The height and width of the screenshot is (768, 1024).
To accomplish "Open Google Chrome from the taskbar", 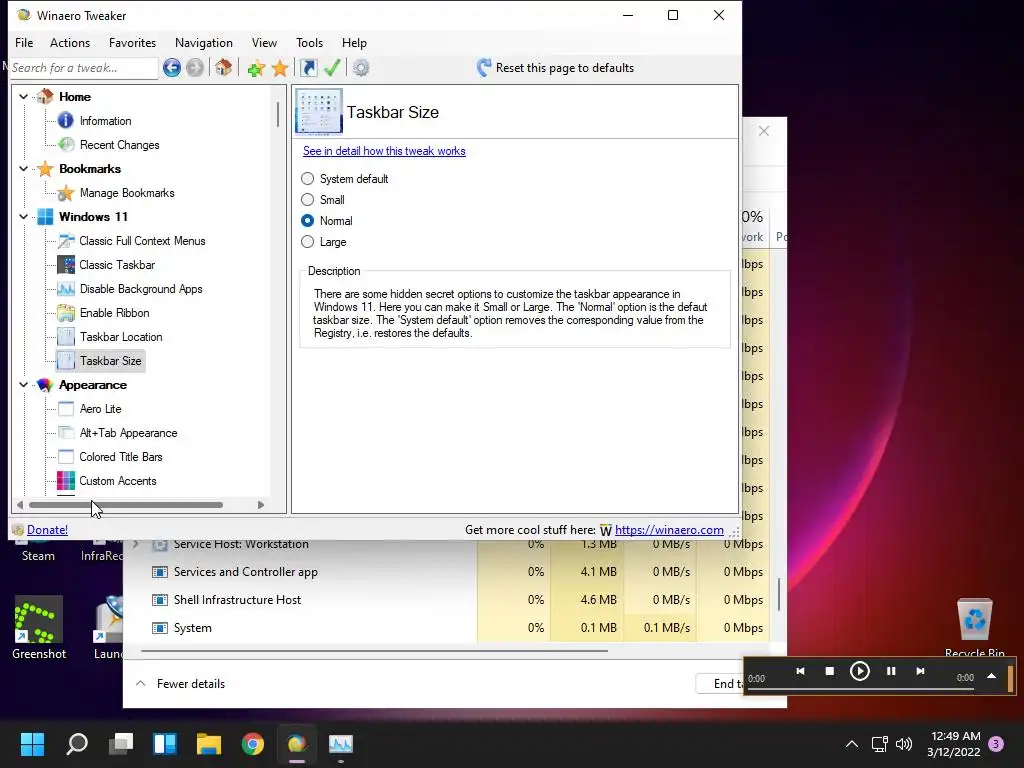I will coord(253,744).
